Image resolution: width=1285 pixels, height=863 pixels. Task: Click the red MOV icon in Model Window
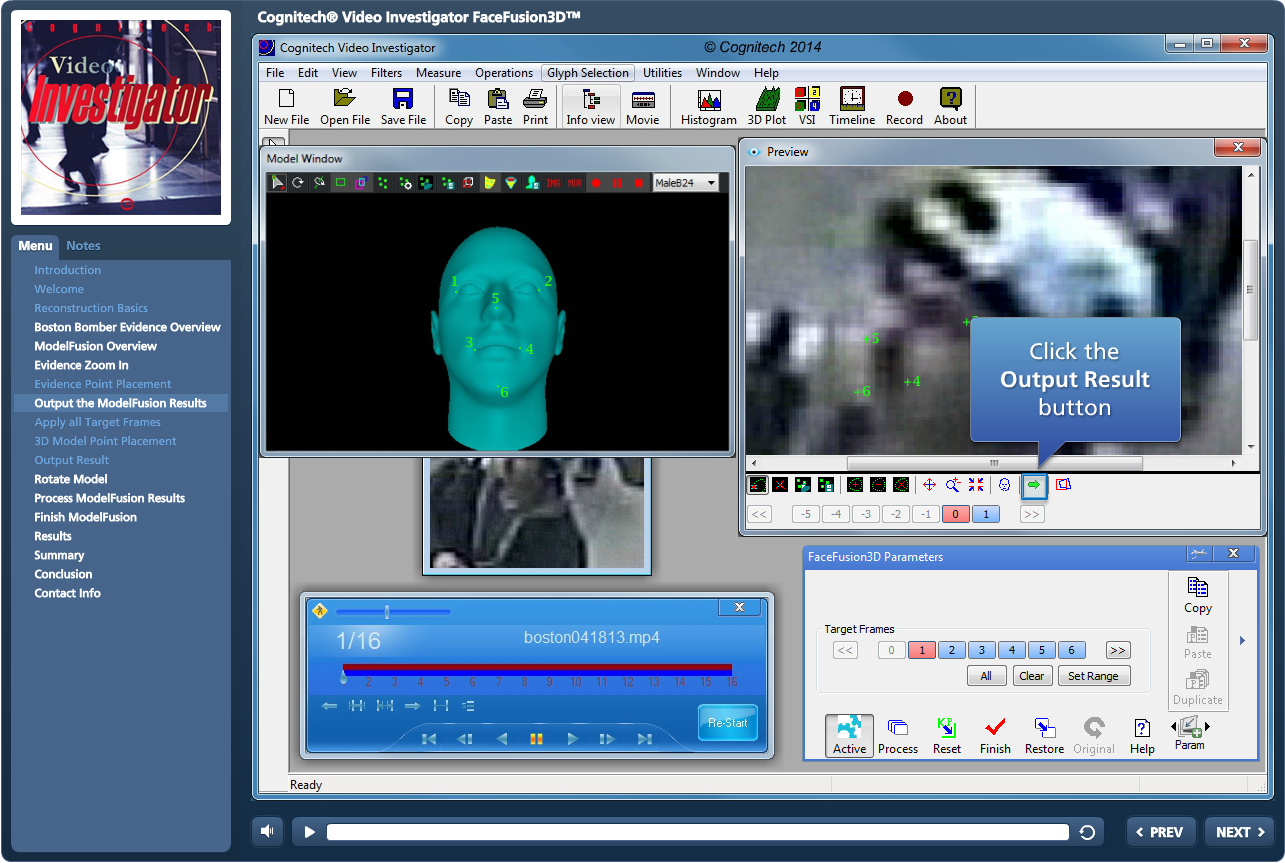574,183
